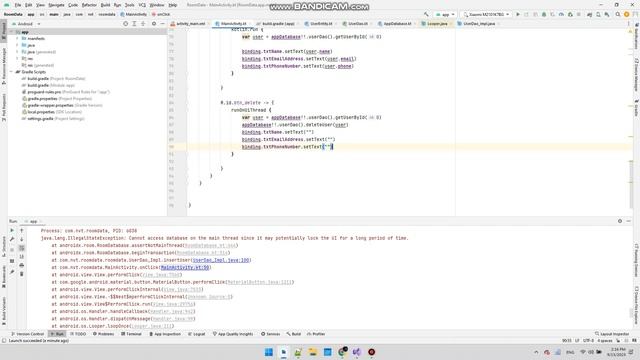Open Run panel settings gear
Image resolution: width=640 pixels, height=360 pixels.
click(x=620, y=221)
